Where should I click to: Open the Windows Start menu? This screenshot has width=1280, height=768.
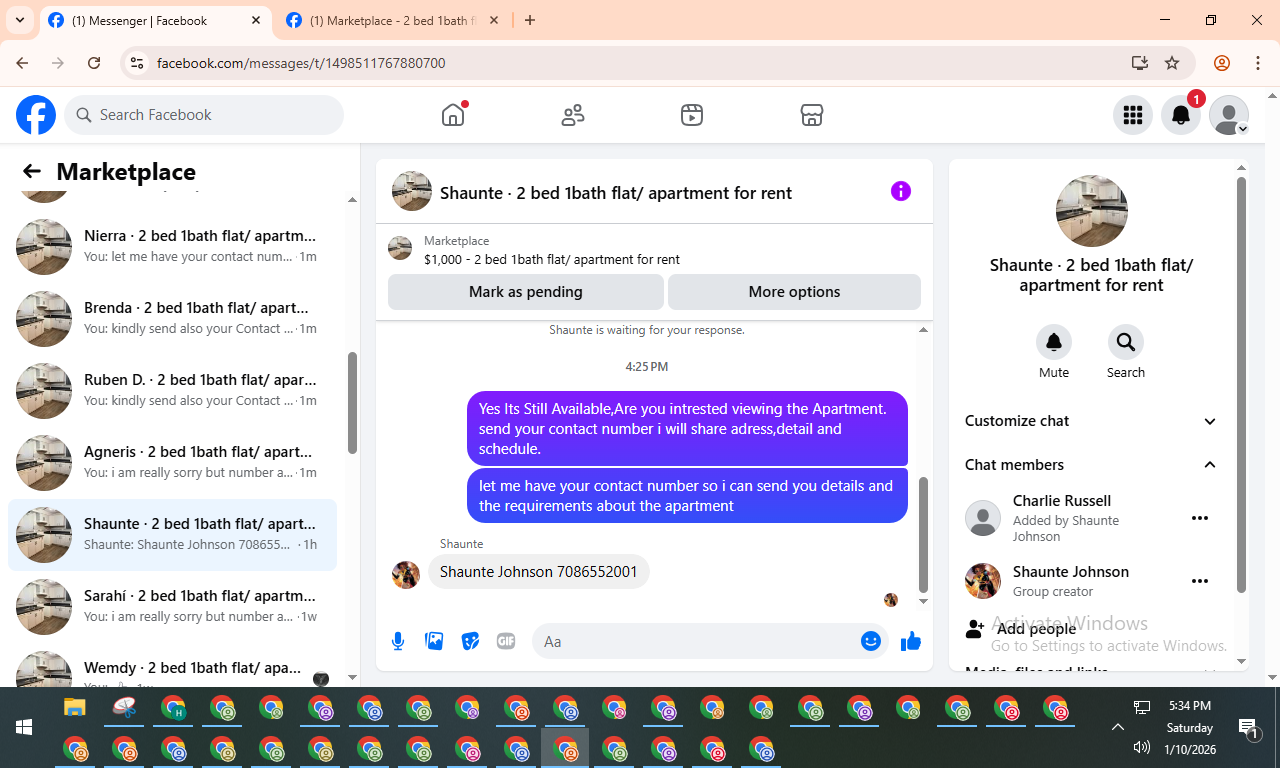[x=24, y=727]
